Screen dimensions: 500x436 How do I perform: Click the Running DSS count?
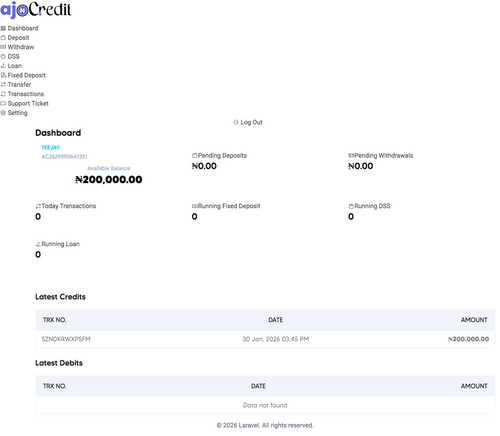pyautogui.click(x=351, y=216)
